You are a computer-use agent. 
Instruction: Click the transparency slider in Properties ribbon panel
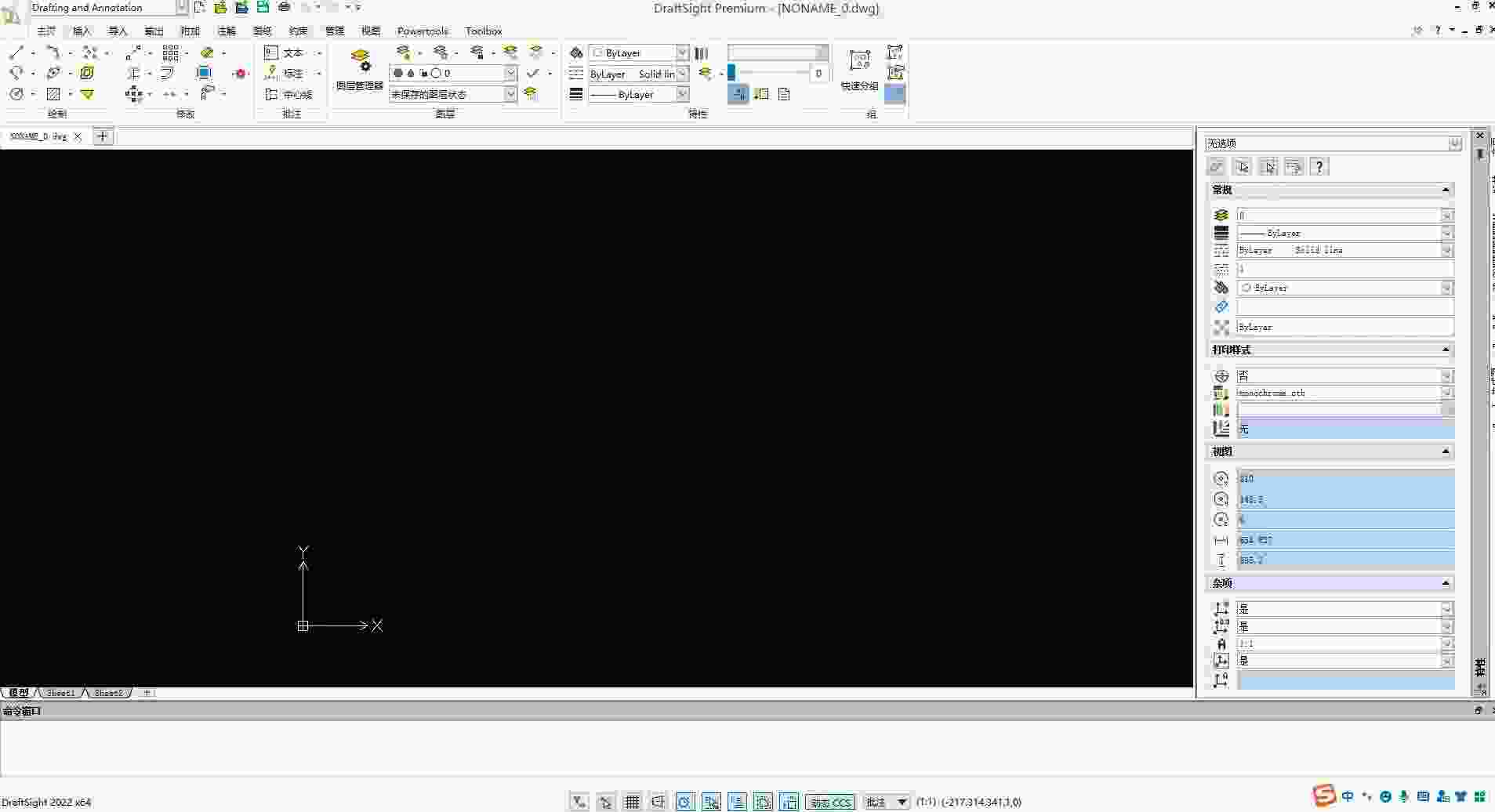(x=769, y=73)
